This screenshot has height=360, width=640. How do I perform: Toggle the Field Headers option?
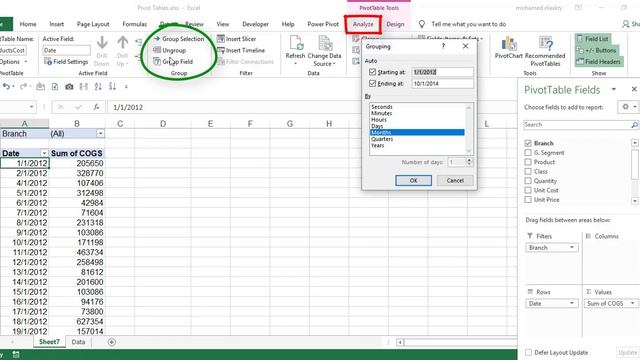pos(598,62)
